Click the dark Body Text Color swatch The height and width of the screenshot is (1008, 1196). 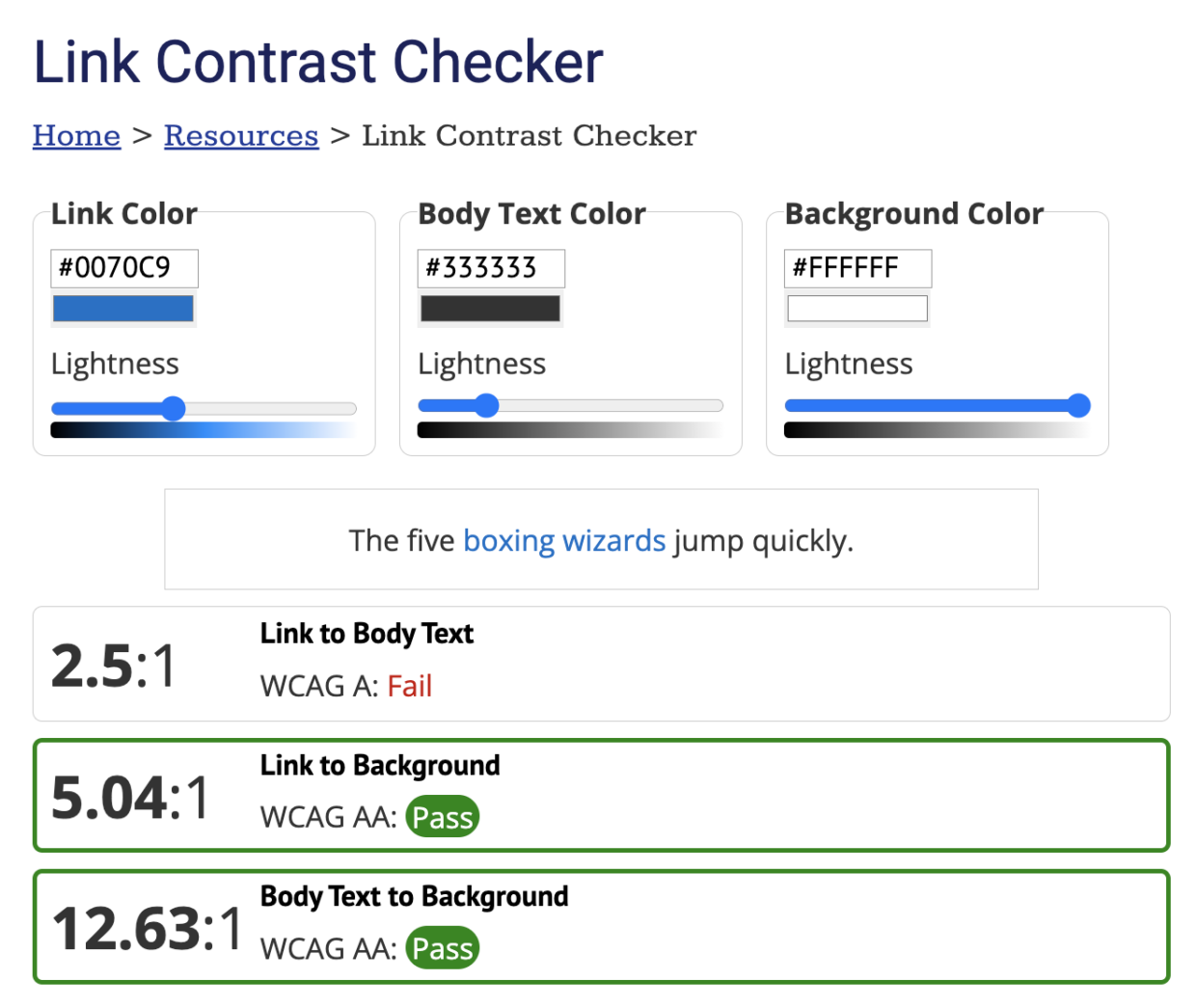490,308
